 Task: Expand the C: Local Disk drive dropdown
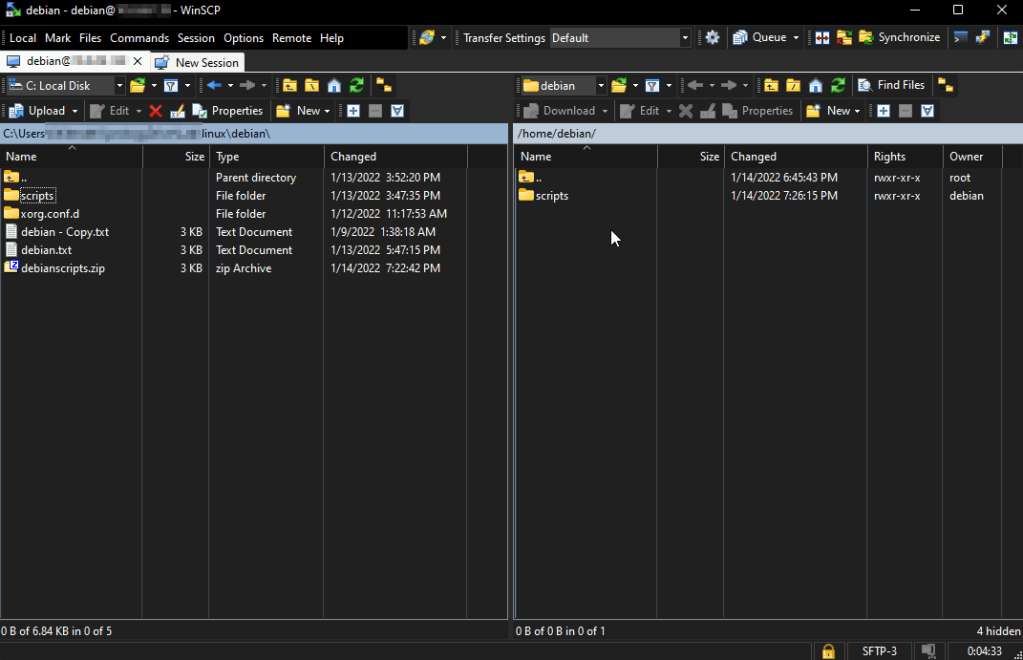(120, 86)
